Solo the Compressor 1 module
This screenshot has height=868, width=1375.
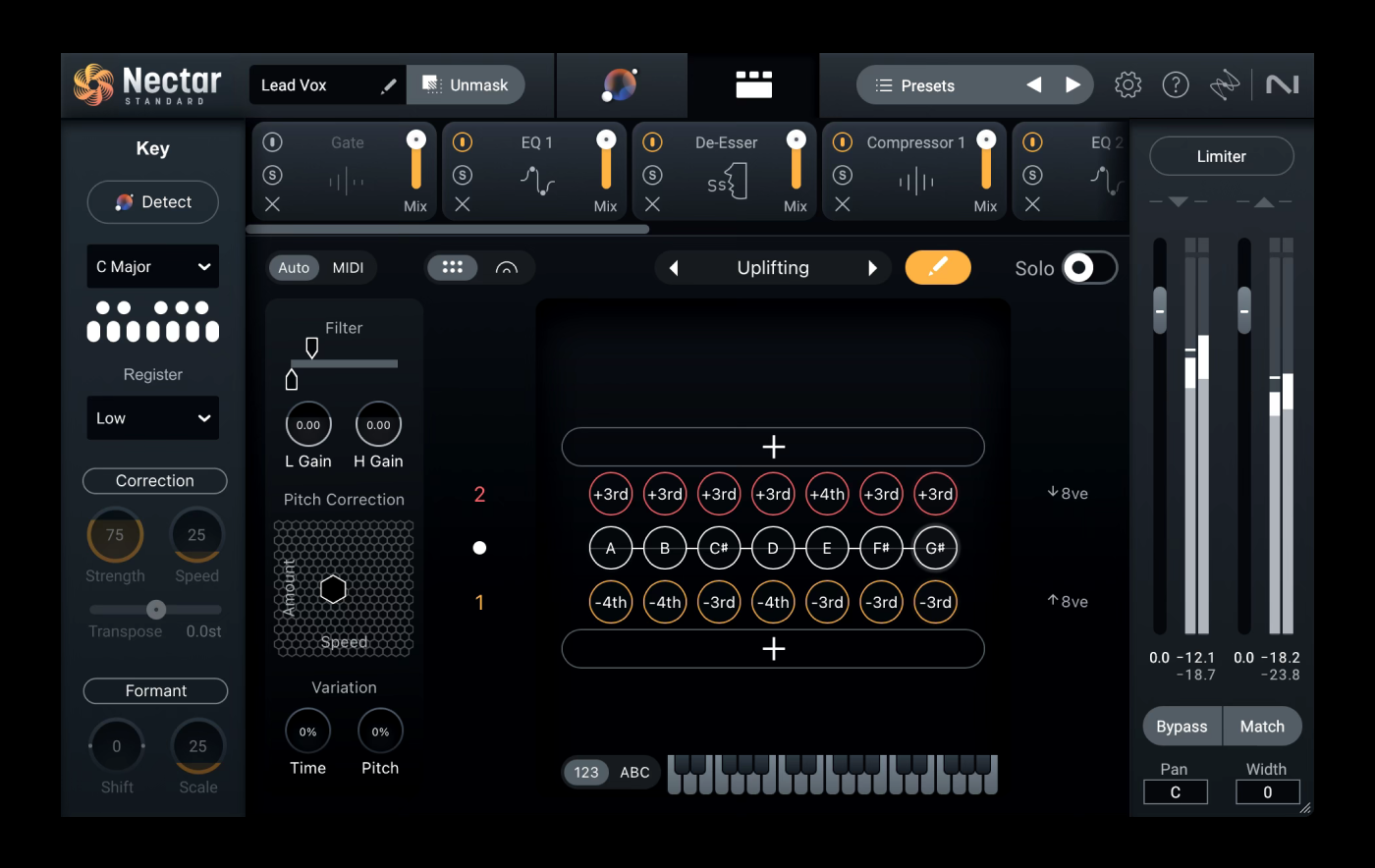[x=842, y=175]
